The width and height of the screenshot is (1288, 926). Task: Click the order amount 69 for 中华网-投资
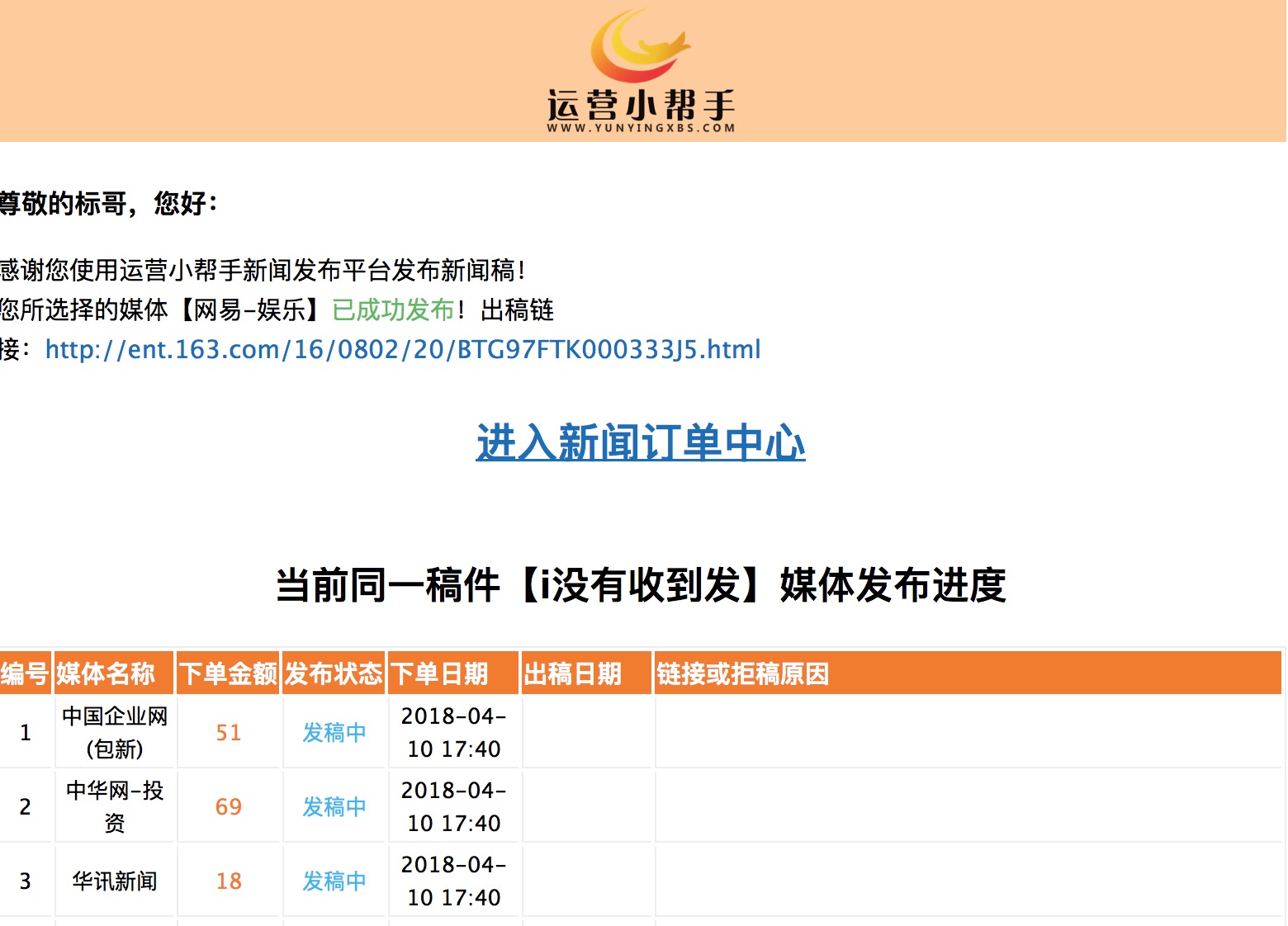coord(229,806)
